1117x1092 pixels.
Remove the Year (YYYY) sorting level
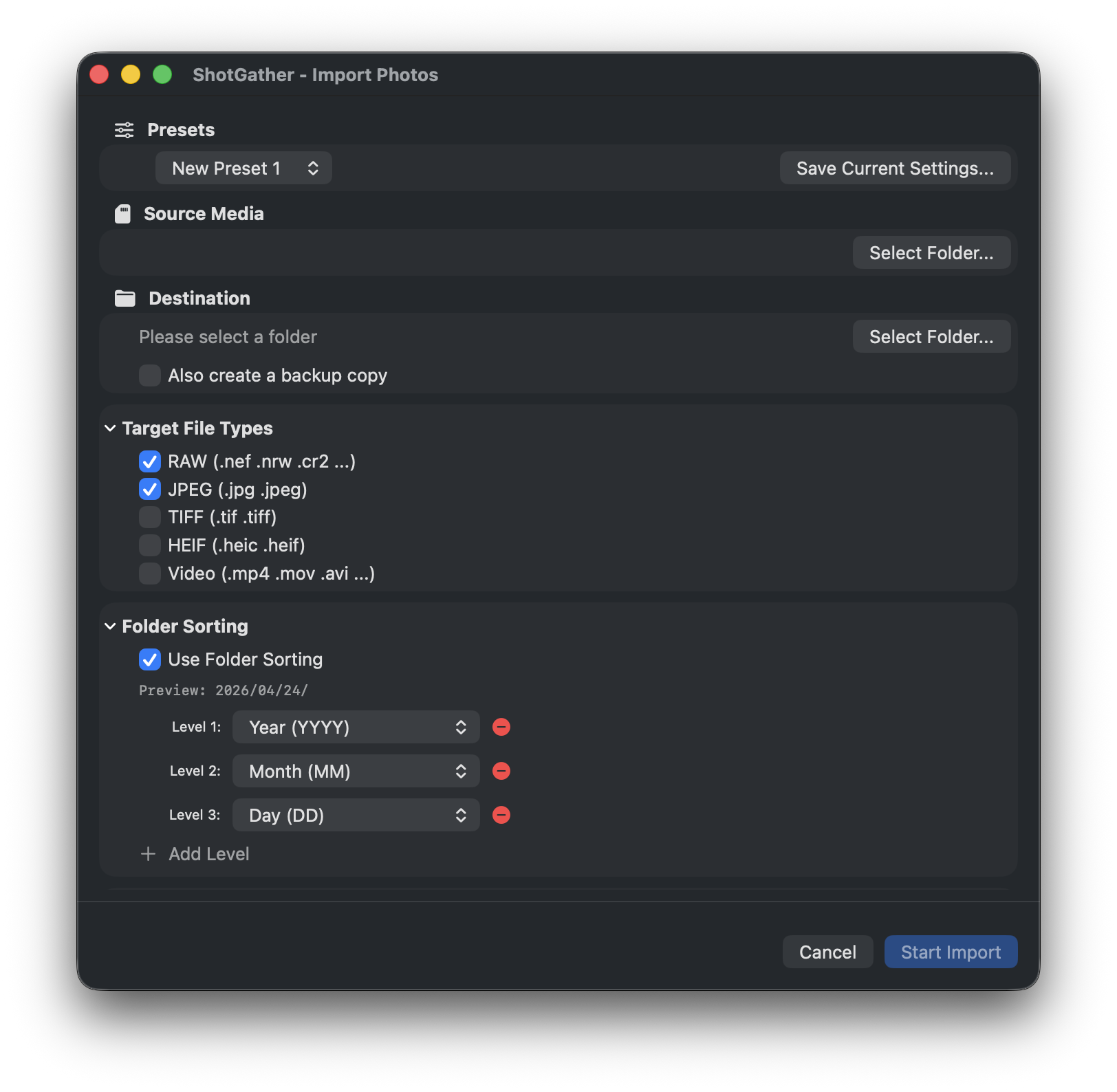click(x=501, y=727)
